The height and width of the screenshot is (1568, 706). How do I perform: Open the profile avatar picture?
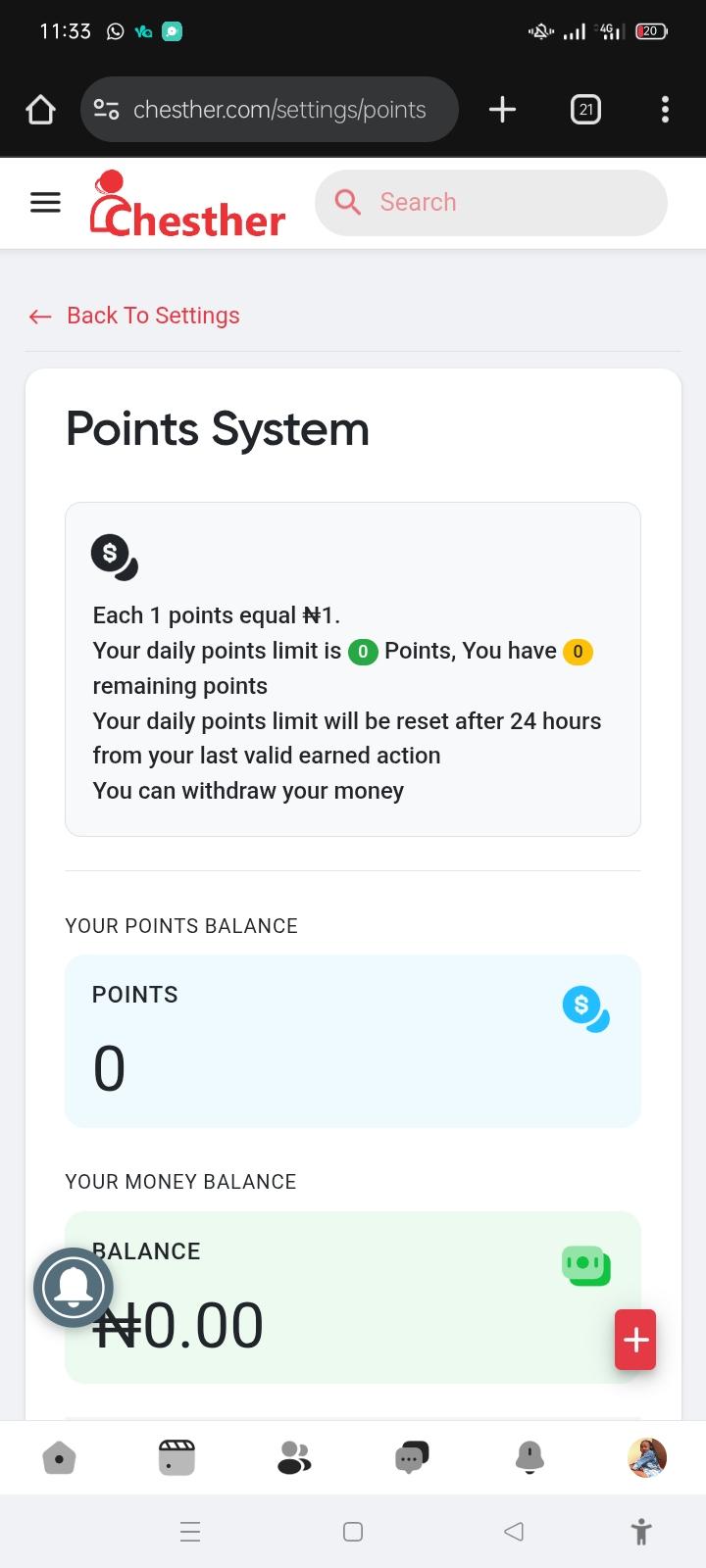coord(647,1457)
